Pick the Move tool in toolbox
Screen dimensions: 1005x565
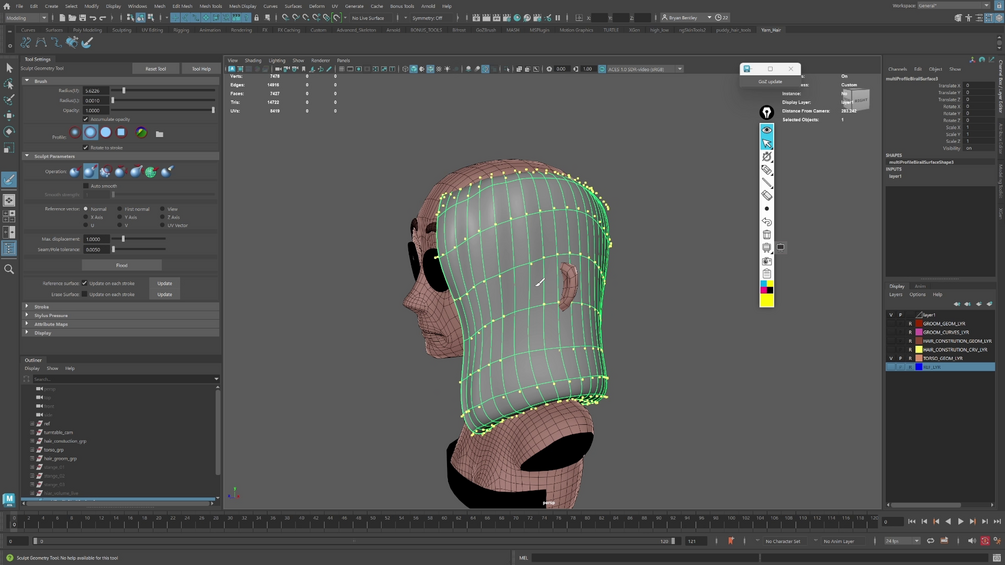(x=9, y=115)
